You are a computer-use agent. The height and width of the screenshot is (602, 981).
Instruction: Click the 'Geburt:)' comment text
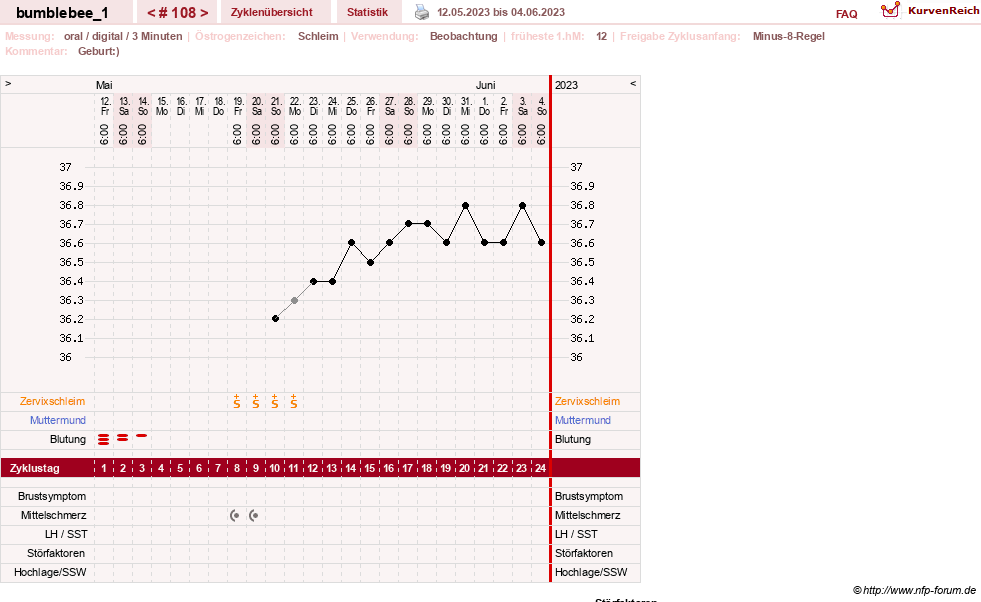pyautogui.click(x=99, y=51)
